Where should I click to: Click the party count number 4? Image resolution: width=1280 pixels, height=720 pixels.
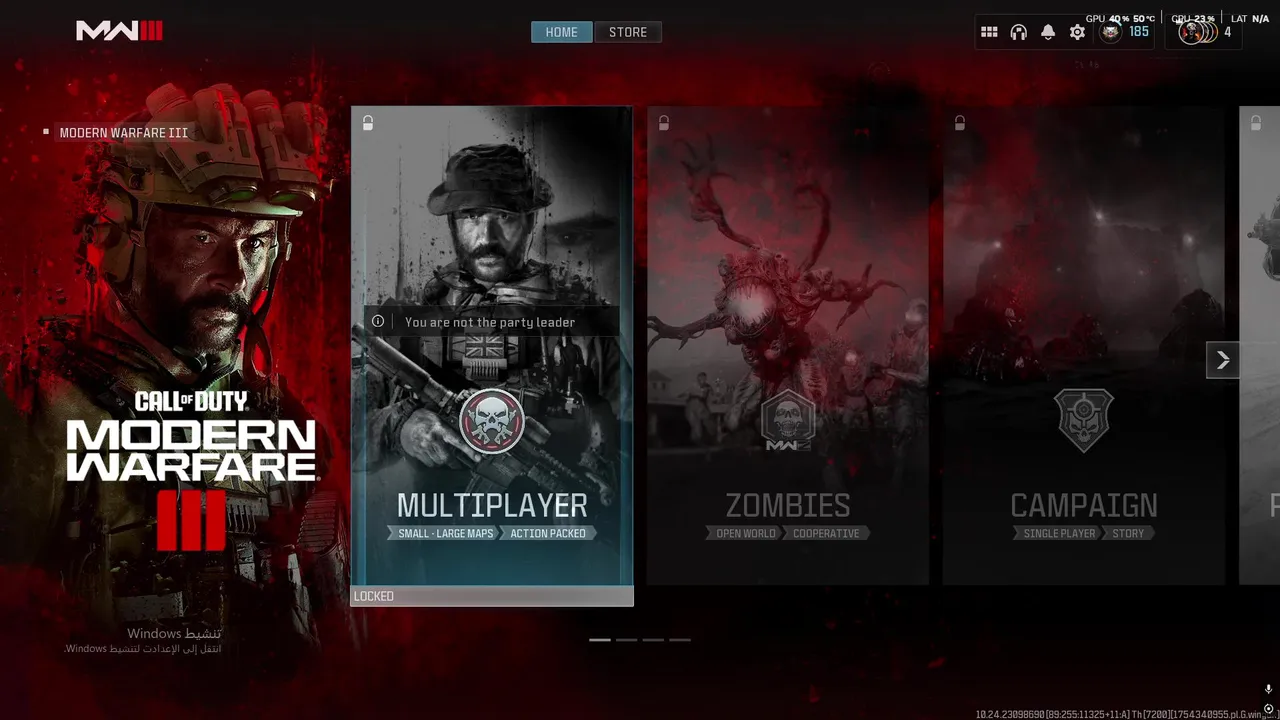(1227, 32)
